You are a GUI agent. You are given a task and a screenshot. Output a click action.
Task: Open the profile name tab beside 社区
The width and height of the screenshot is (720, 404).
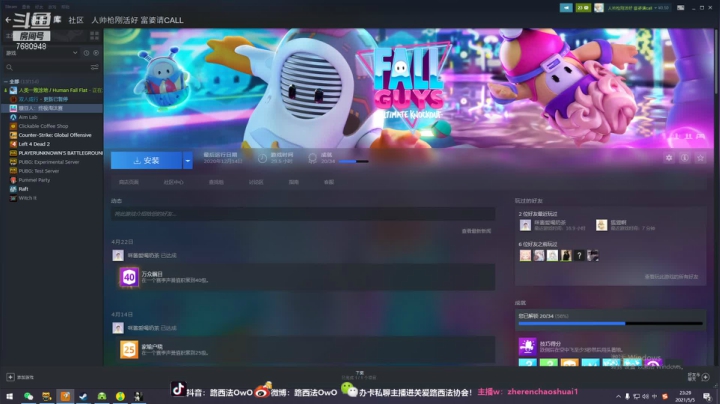coord(137,20)
